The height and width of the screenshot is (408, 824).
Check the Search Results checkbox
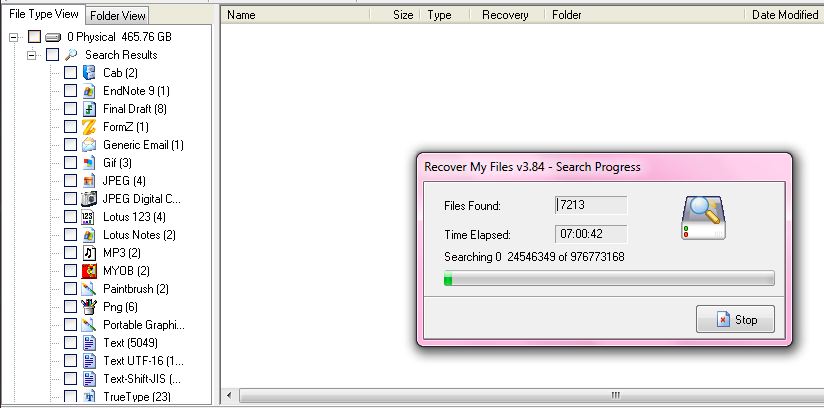[x=52, y=55]
